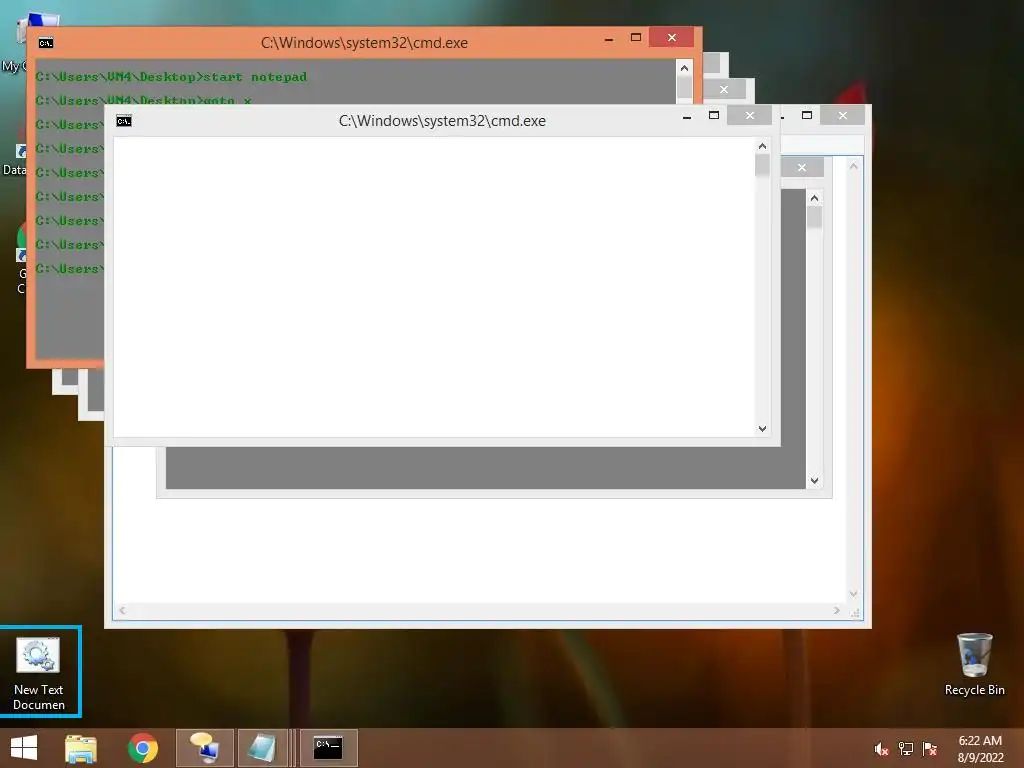Viewport: 1024px width, 768px height.
Task: Select the New Text Document desktop icon
Action: coord(39,673)
